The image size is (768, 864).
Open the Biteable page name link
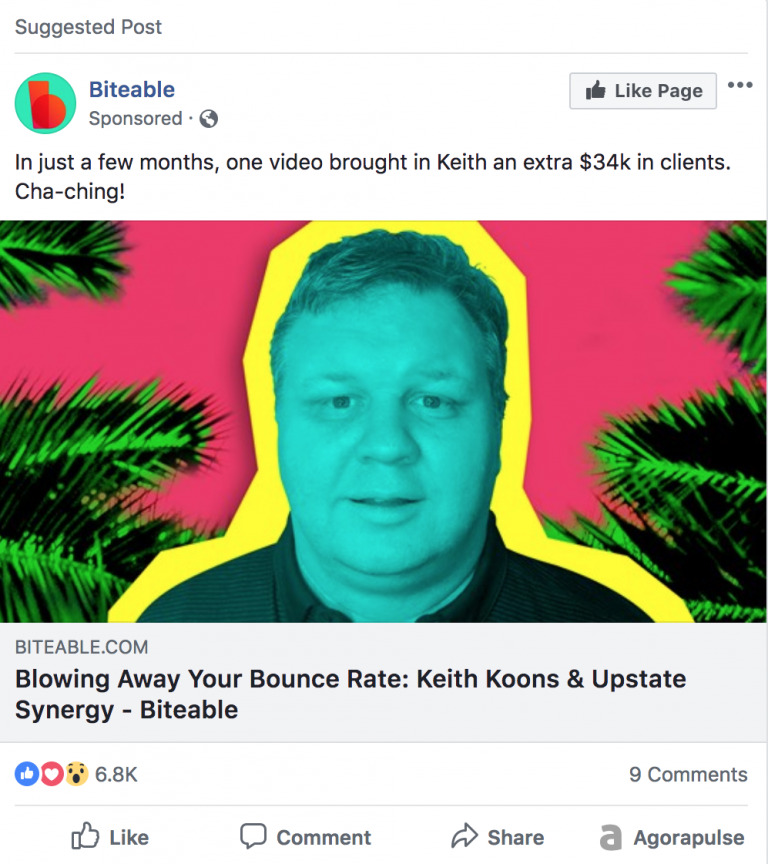pos(132,89)
